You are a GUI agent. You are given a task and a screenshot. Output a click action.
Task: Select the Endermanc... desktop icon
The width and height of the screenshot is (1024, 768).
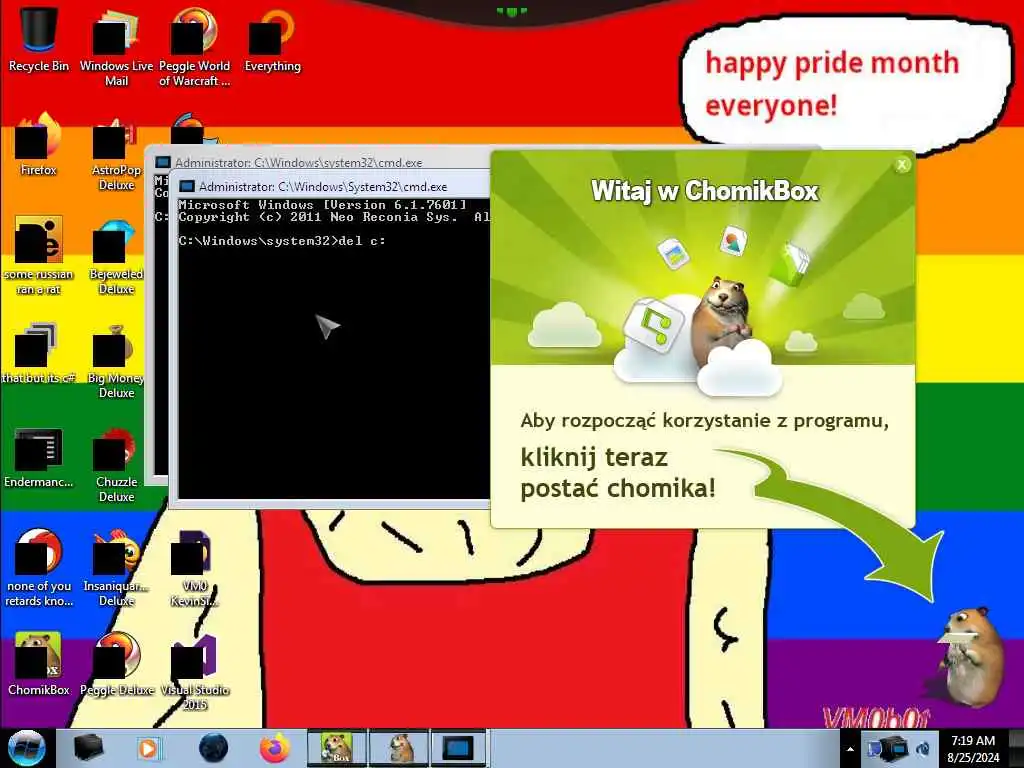pos(39,456)
